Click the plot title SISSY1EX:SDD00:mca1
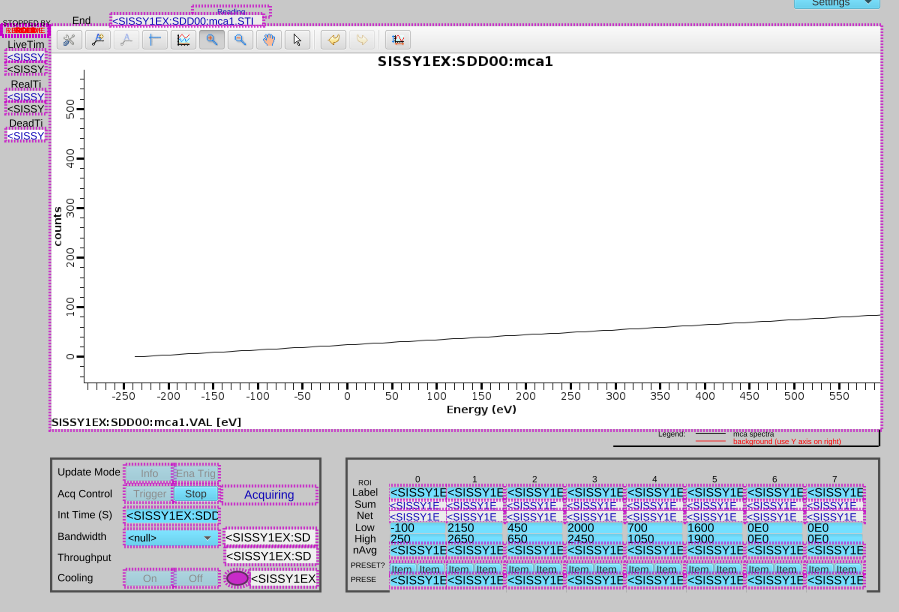Screen dimensions: 899x612 click(x=465, y=61)
